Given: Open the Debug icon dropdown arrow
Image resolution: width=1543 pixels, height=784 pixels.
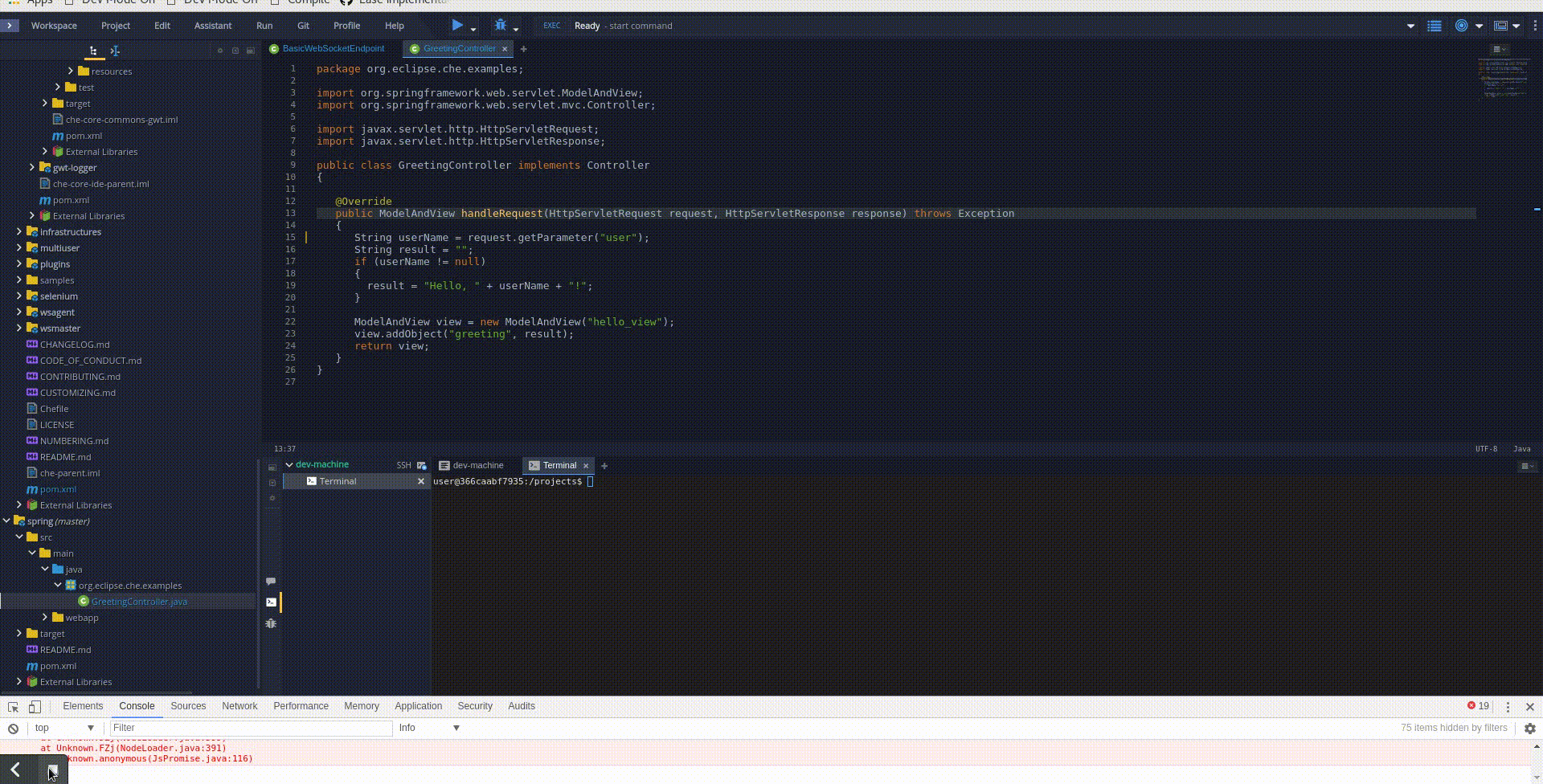Looking at the screenshot, I should (x=516, y=29).
